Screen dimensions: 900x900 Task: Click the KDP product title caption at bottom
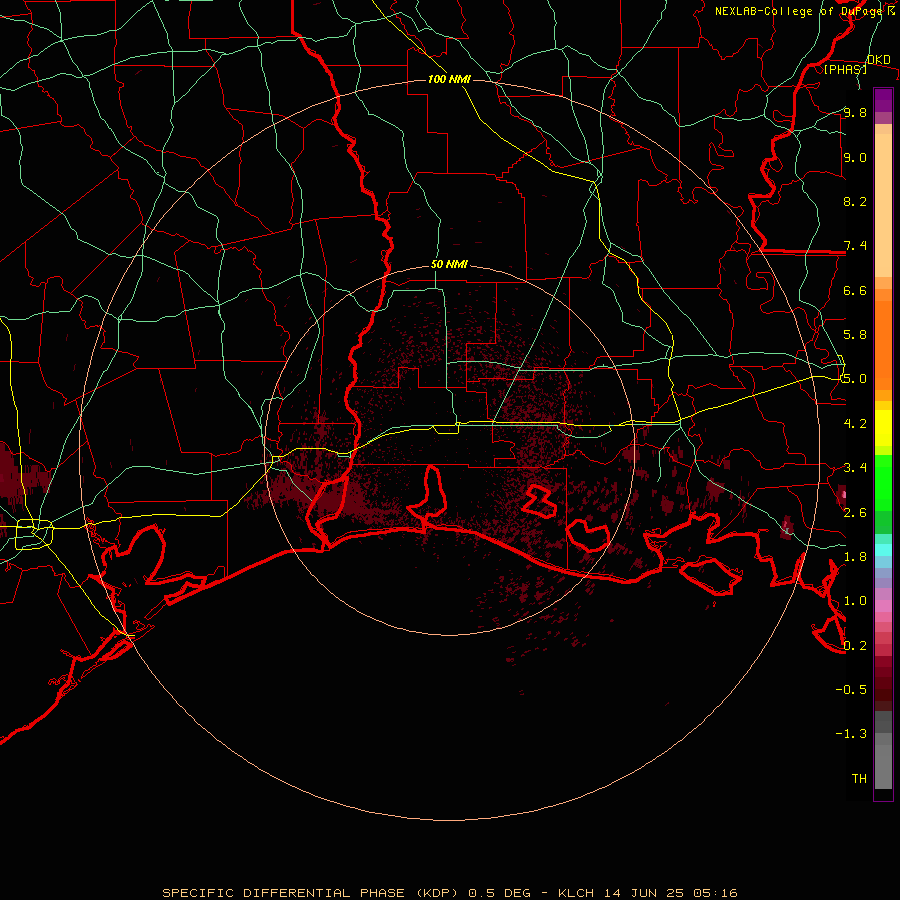click(x=449, y=893)
